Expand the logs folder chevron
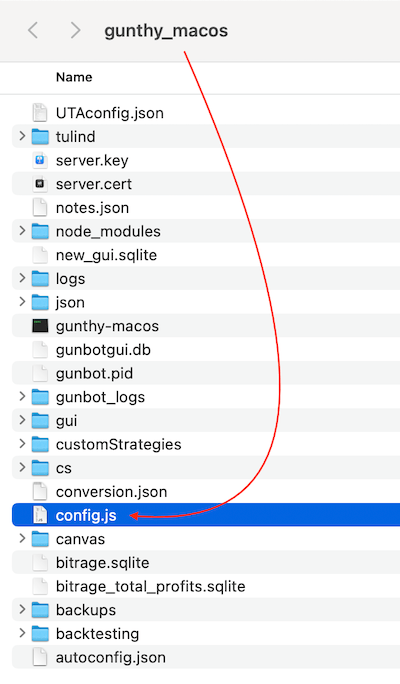 click(22, 278)
